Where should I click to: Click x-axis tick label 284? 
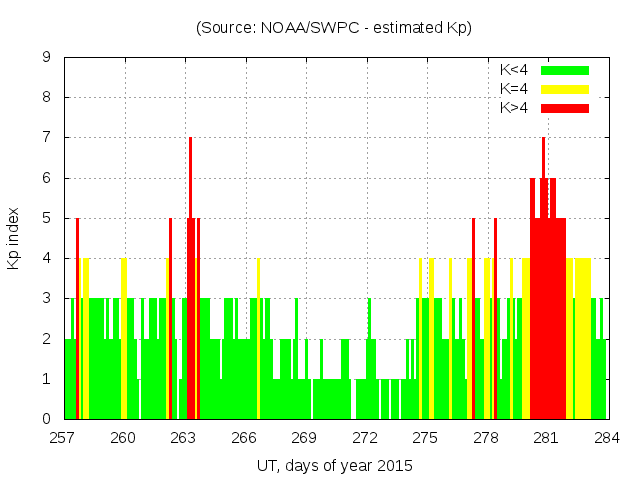[x=606, y=437]
